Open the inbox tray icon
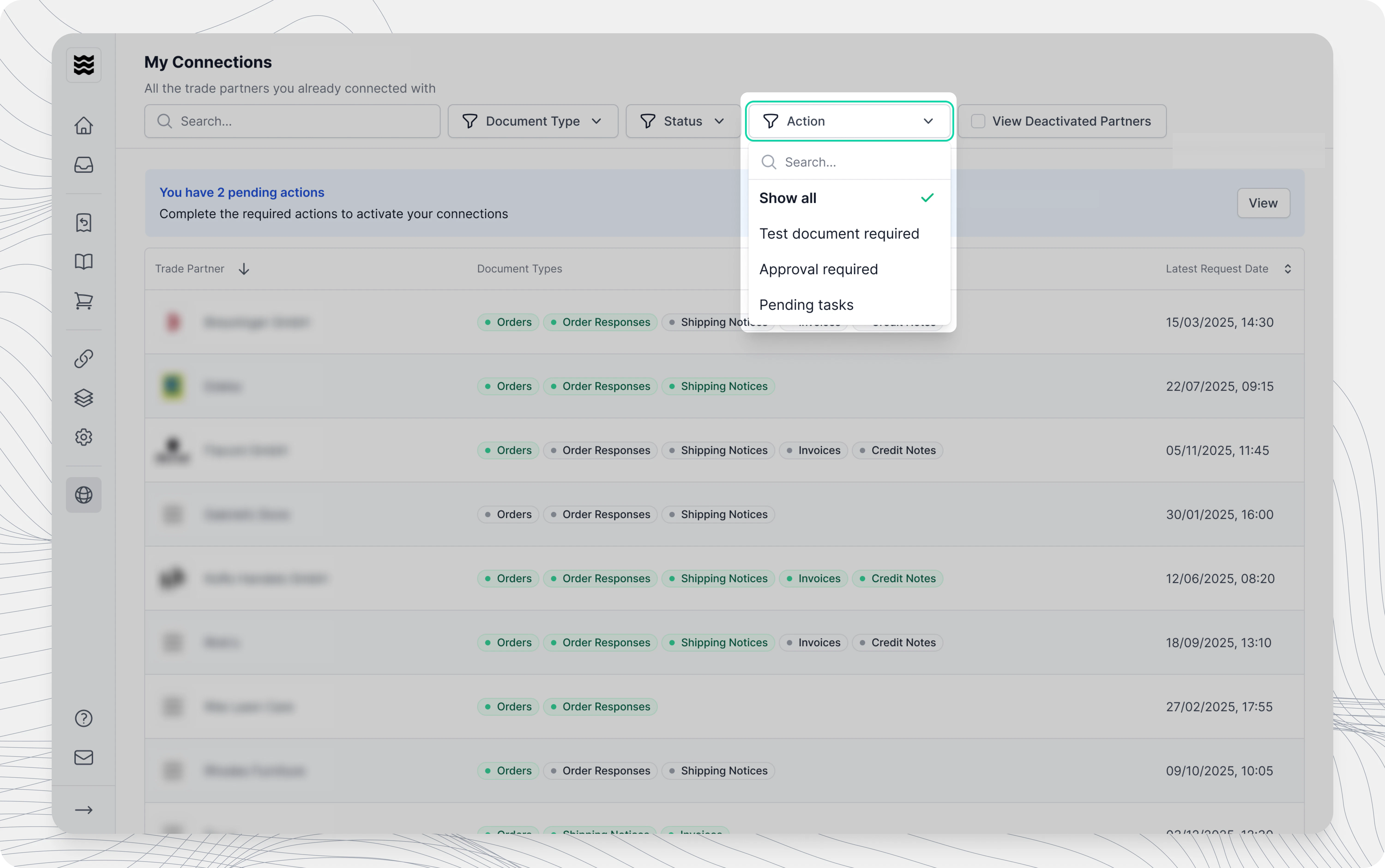1385x868 pixels. (84, 165)
